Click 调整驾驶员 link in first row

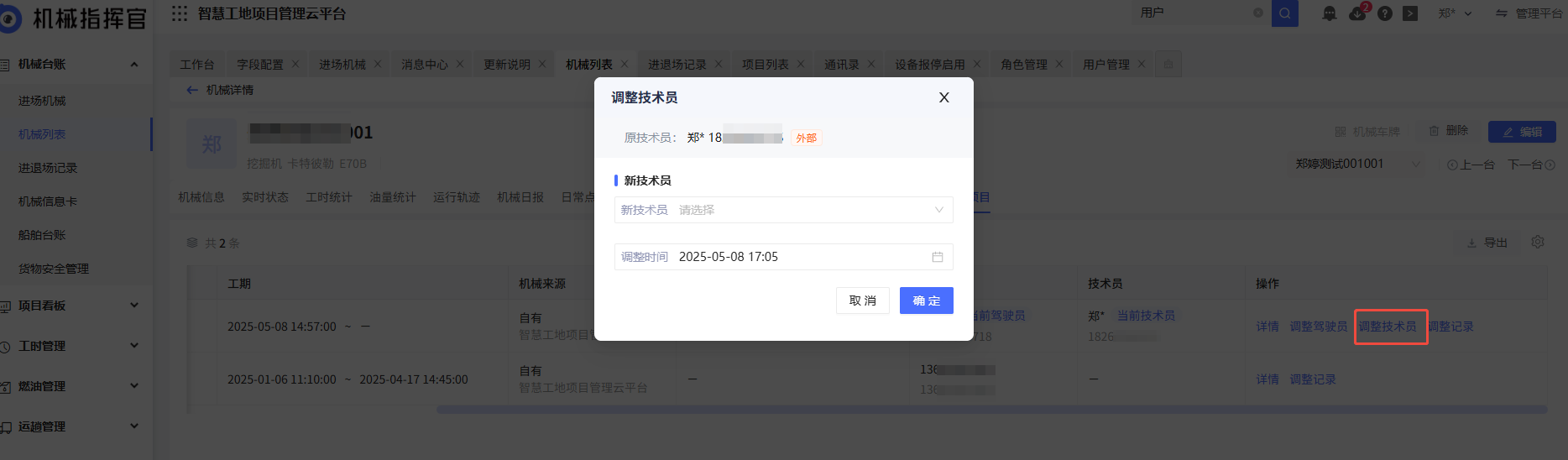point(1319,327)
